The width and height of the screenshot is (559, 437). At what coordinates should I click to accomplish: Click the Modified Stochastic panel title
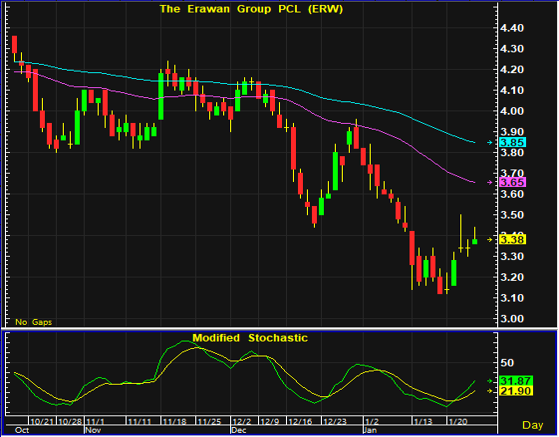250,338
